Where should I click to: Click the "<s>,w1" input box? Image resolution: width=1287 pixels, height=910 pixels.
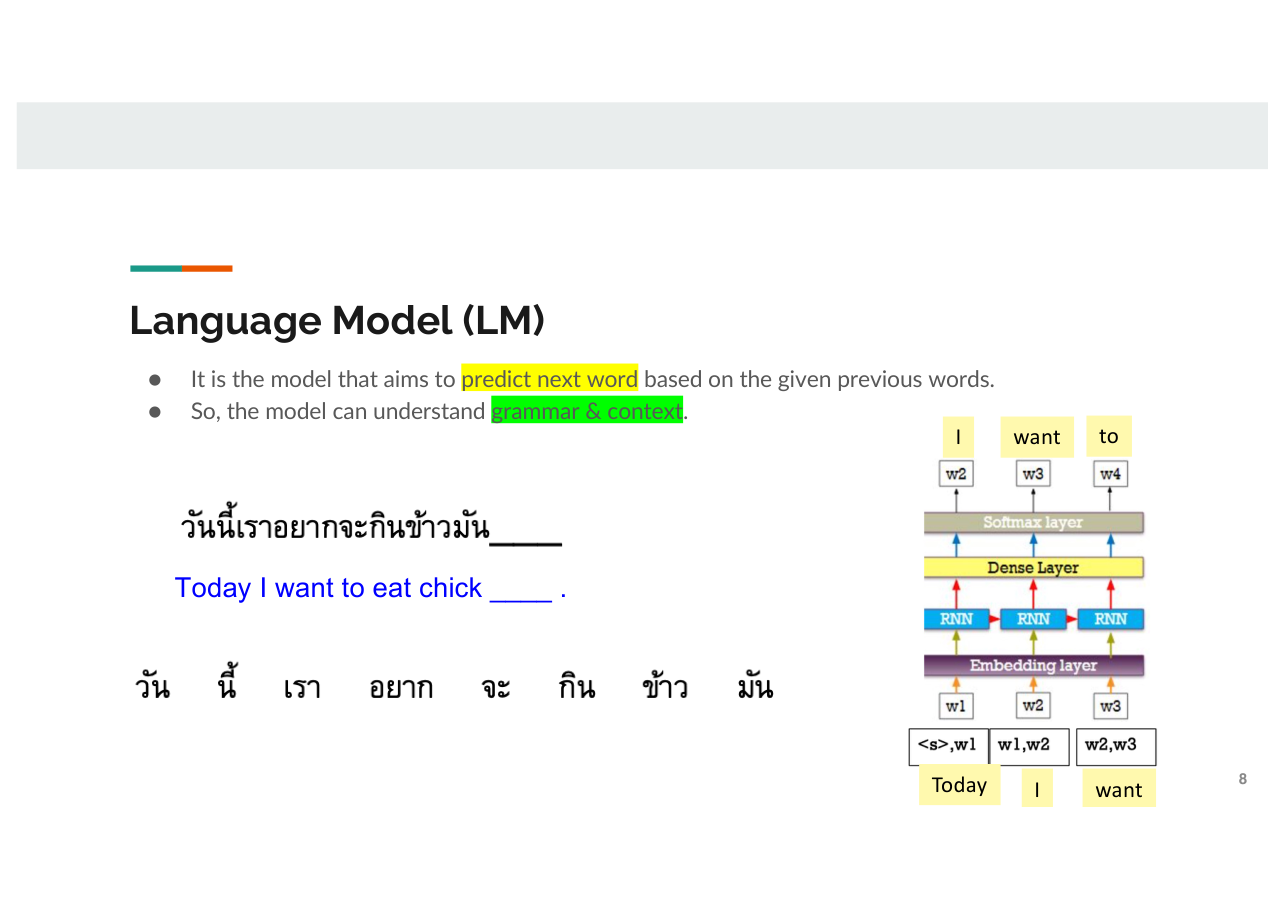(x=948, y=746)
